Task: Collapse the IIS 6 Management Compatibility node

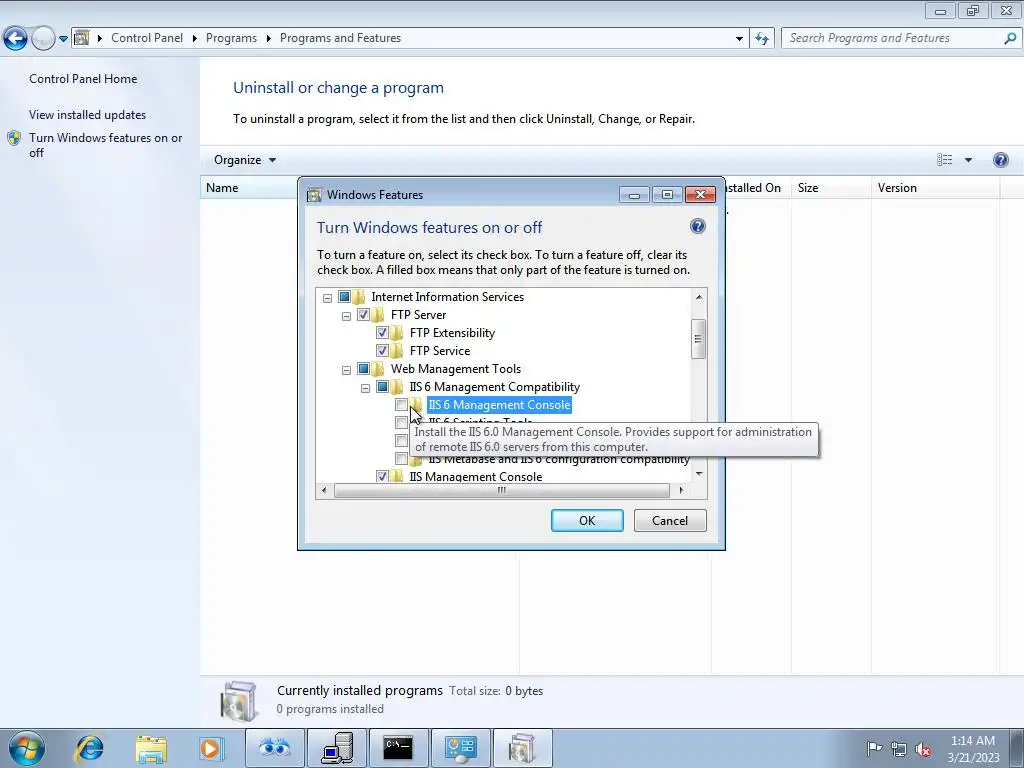Action: click(365, 388)
